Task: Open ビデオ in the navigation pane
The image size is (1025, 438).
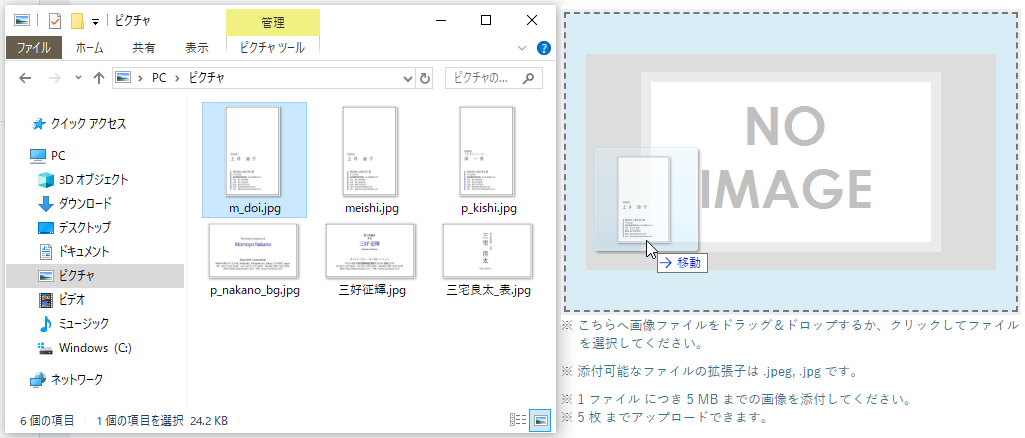Action: point(62,299)
